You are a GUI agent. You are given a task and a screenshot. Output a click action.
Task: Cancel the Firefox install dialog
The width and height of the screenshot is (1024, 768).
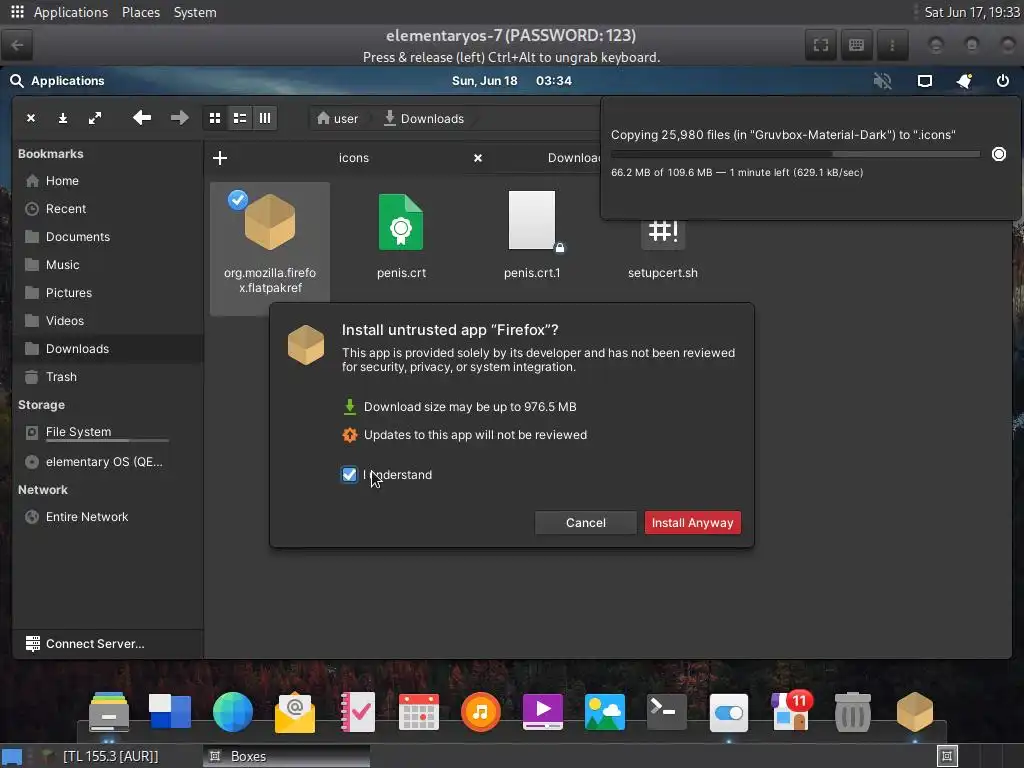tap(585, 522)
